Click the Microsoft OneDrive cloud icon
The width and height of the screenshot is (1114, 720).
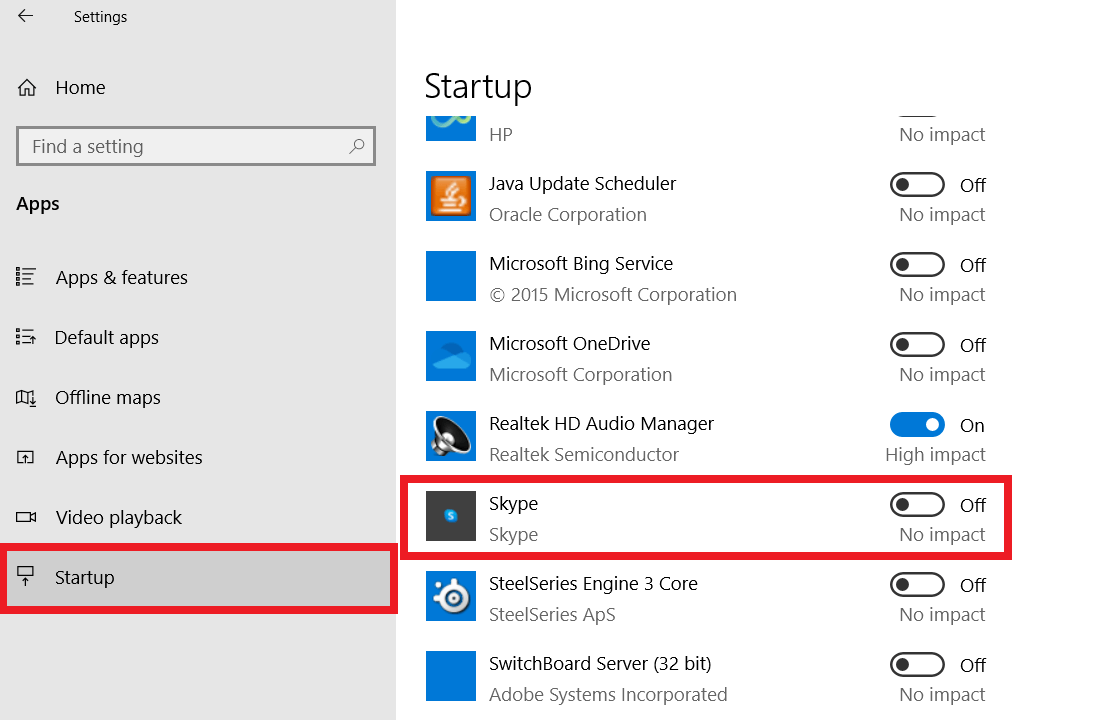(x=450, y=355)
